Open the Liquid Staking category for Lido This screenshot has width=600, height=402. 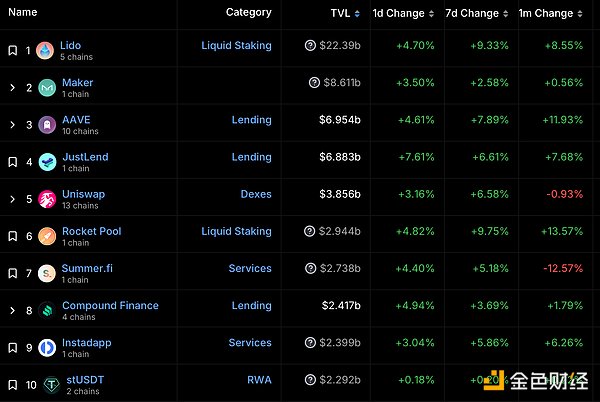point(236,46)
